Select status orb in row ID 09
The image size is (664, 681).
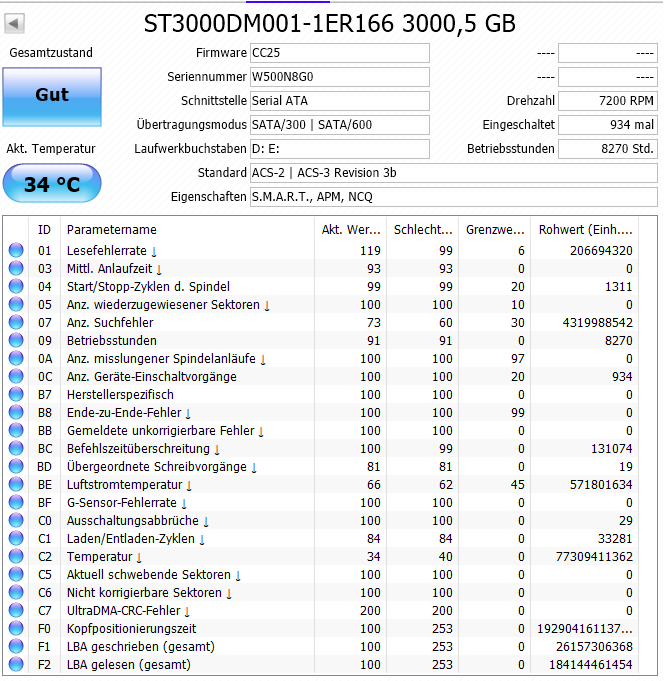16,340
